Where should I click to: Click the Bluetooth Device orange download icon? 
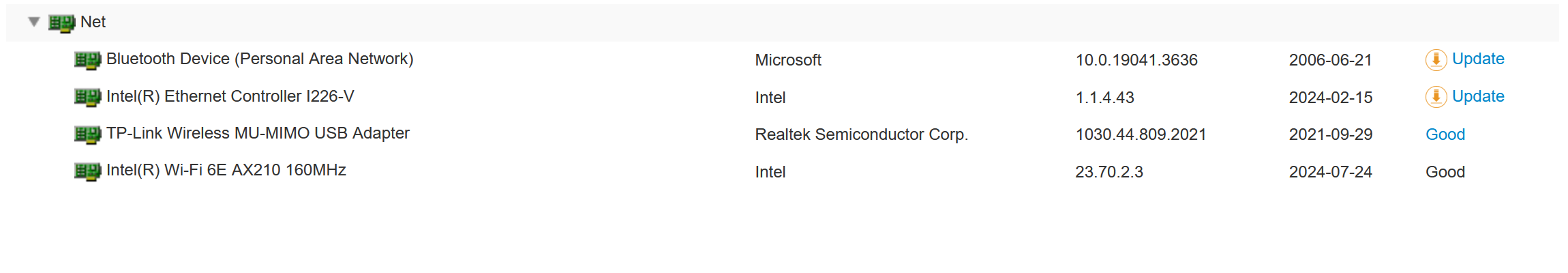point(1436,60)
